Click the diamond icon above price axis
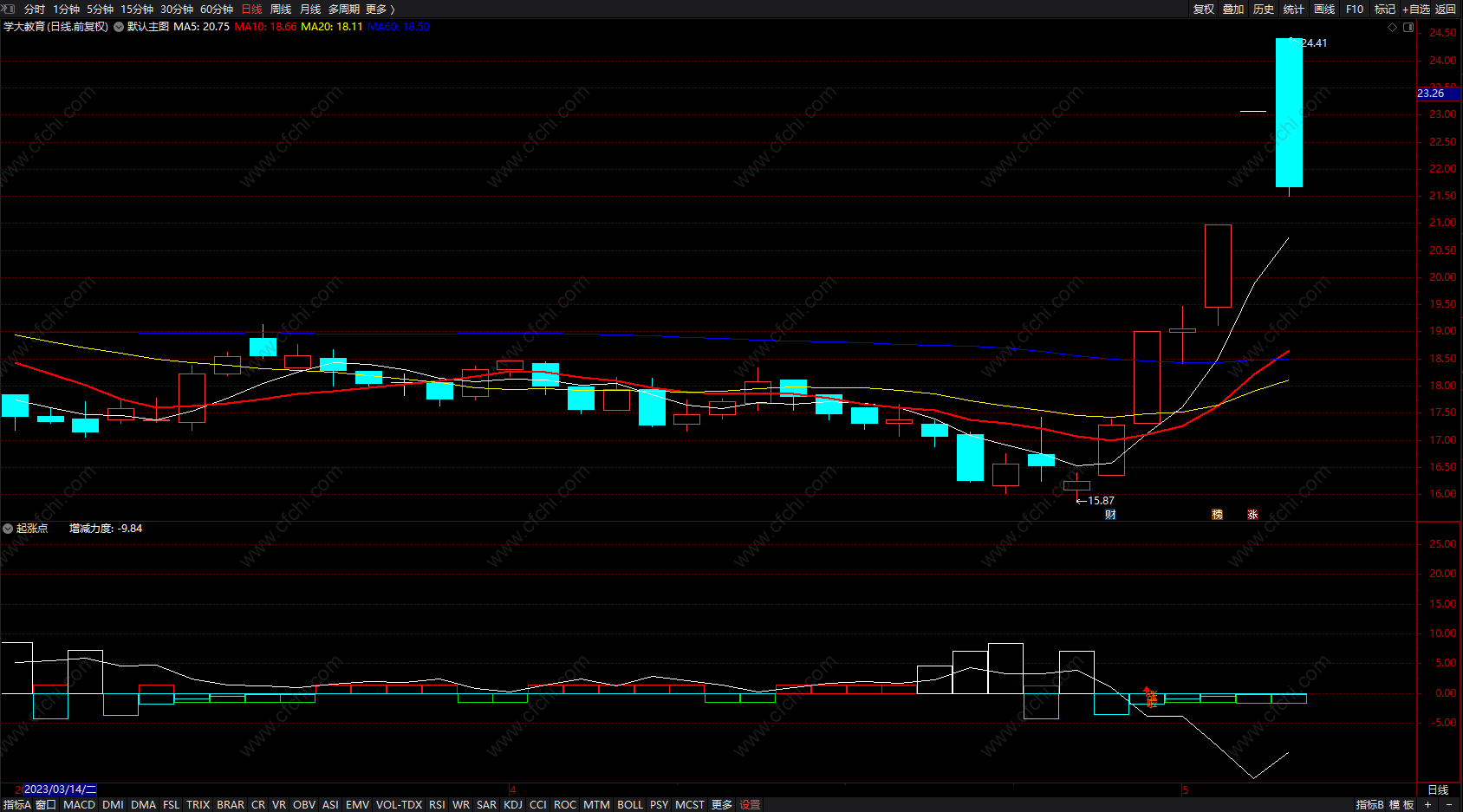Image resolution: width=1463 pixels, height=812 pixels. tap(1393, 27)
